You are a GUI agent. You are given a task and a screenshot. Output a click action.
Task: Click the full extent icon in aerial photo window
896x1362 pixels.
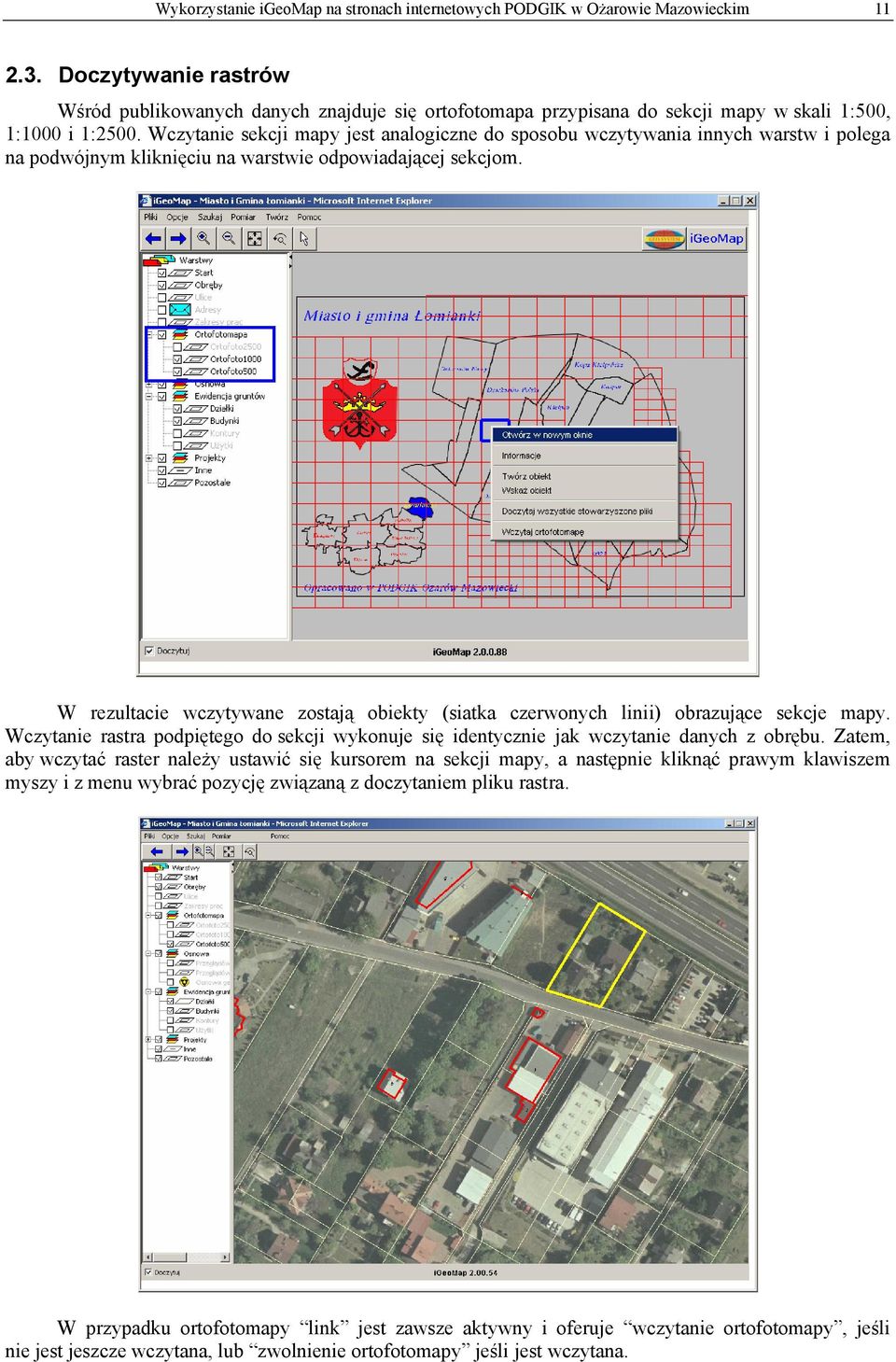[229, 851]
